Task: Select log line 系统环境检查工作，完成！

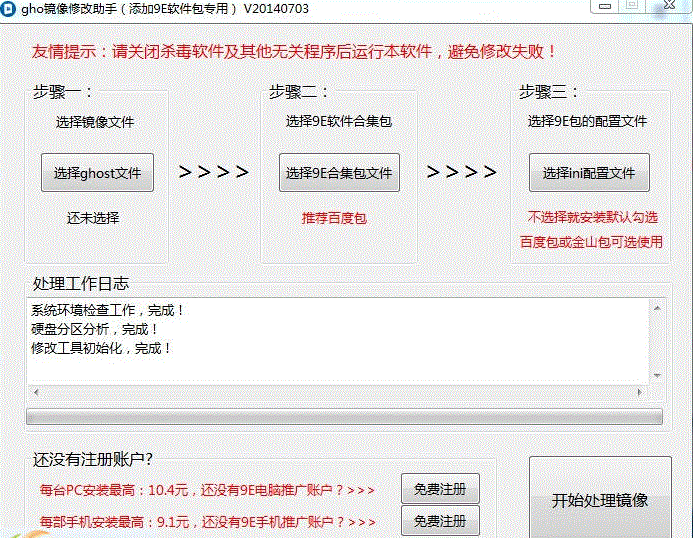Action: point(107,310)
